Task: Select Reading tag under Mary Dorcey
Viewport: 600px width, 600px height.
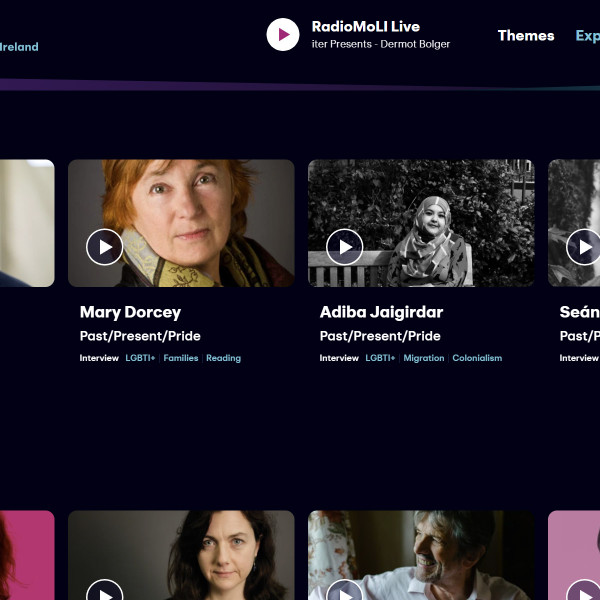Action: click(223, 358)
